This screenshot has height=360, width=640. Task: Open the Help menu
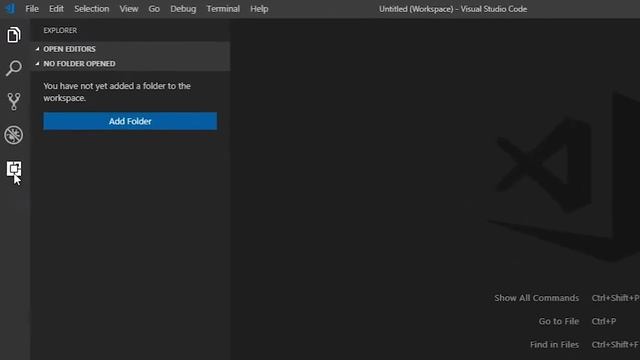[259, 9]
